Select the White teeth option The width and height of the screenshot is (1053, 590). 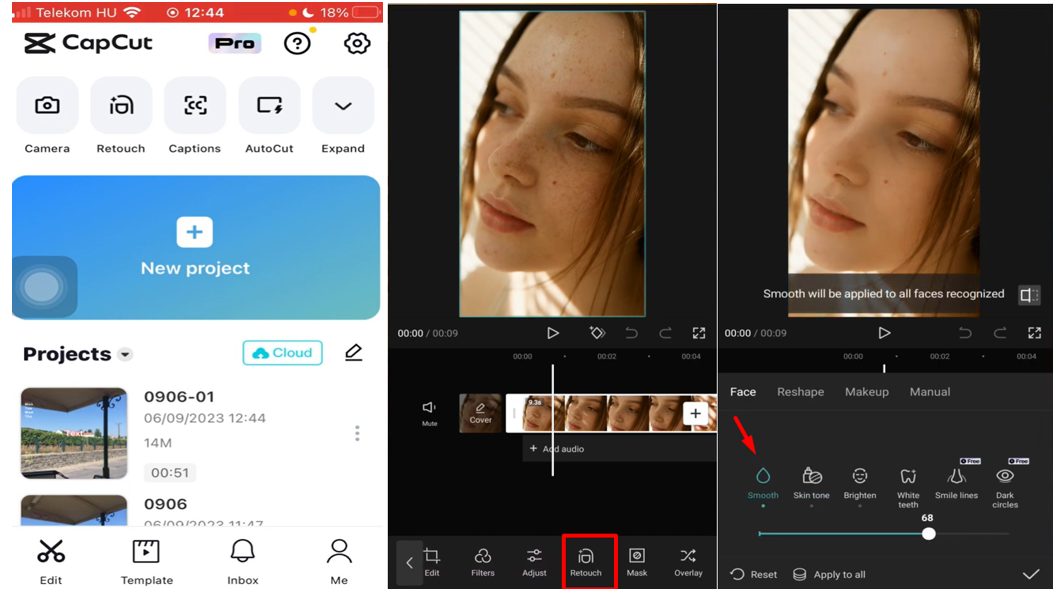(908, 488)
